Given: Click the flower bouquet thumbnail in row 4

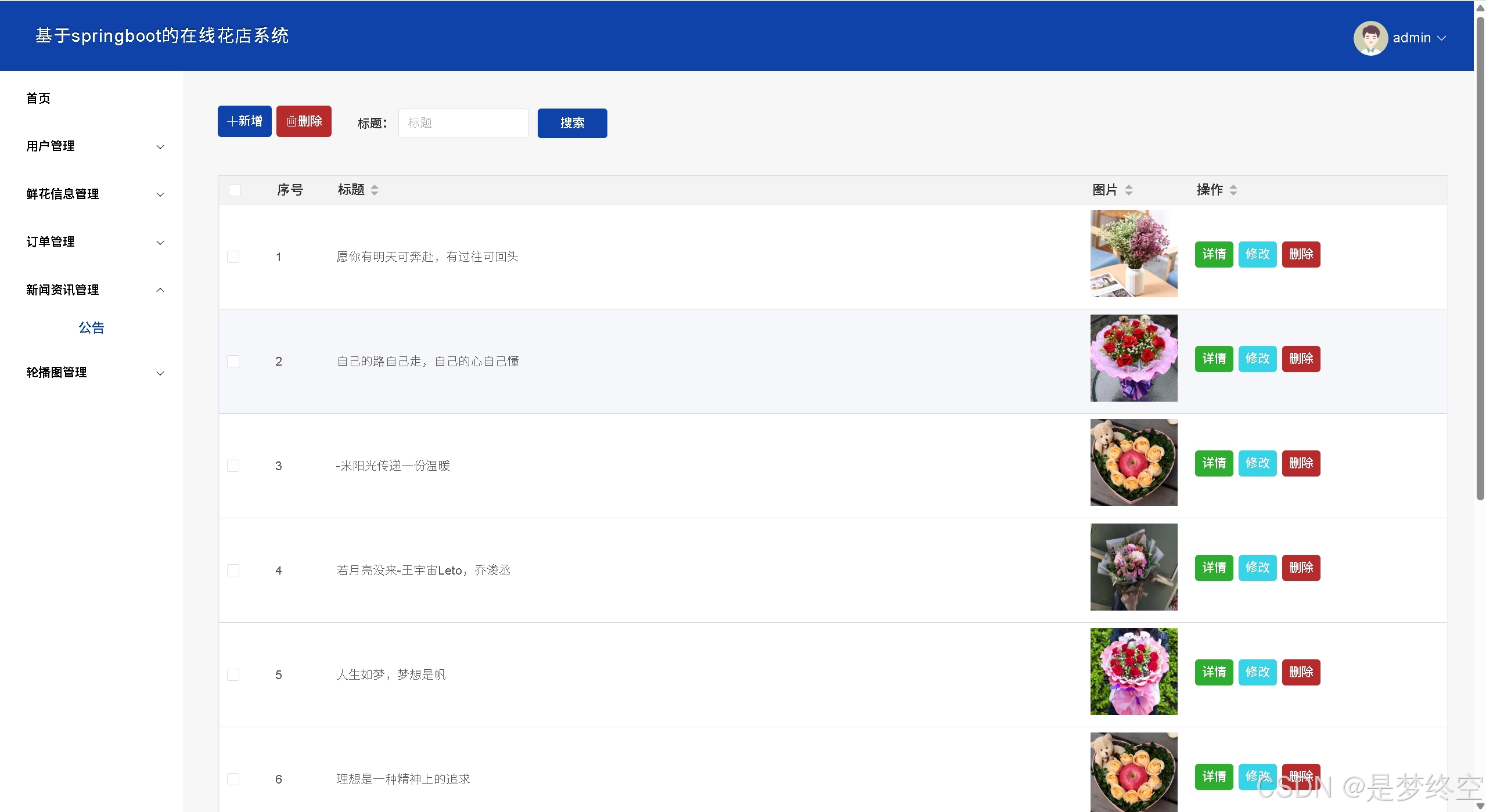Looking at the screenshot, I should [x=1133, y=567].
